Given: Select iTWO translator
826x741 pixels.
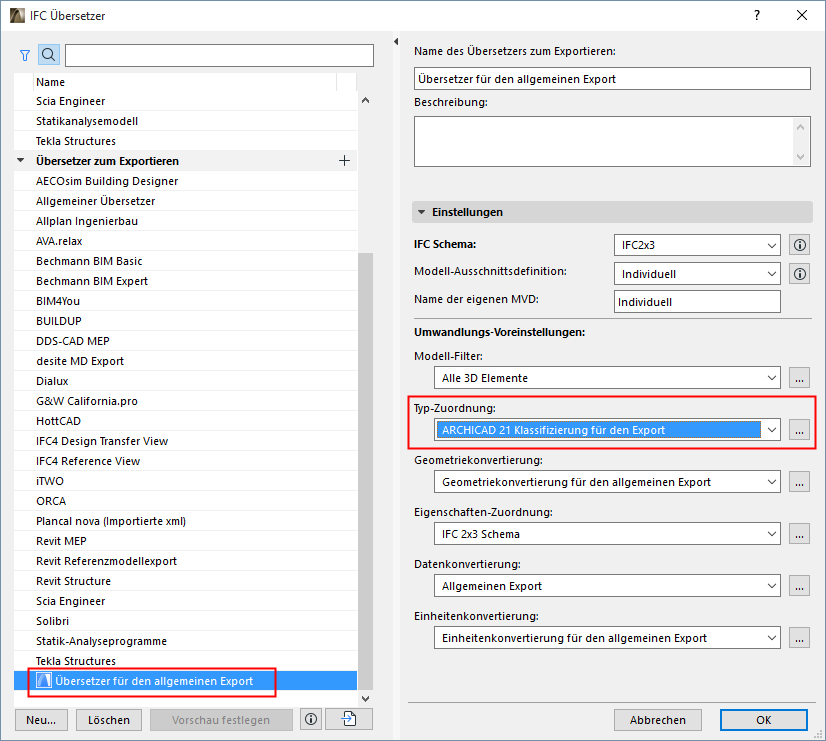Looking at the screenshot, I should pyautogui.click(x=185, y=481).
